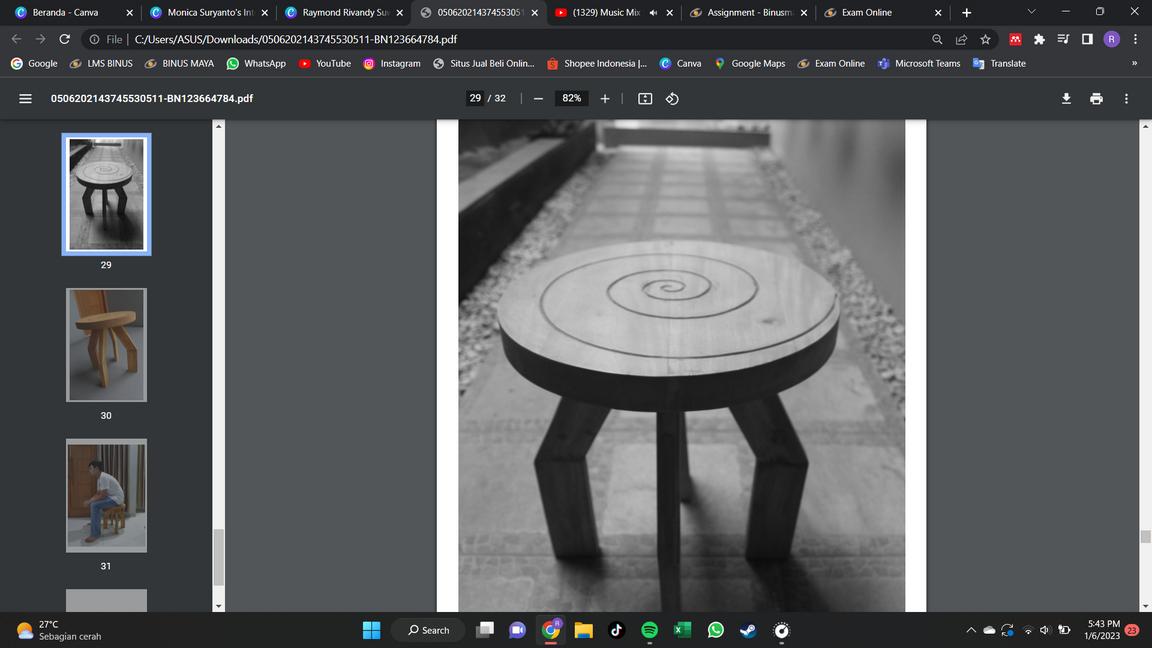Screen dimensions: 1152x648
Task: Select the page 29 thumbnail
Action: [107, 194]
